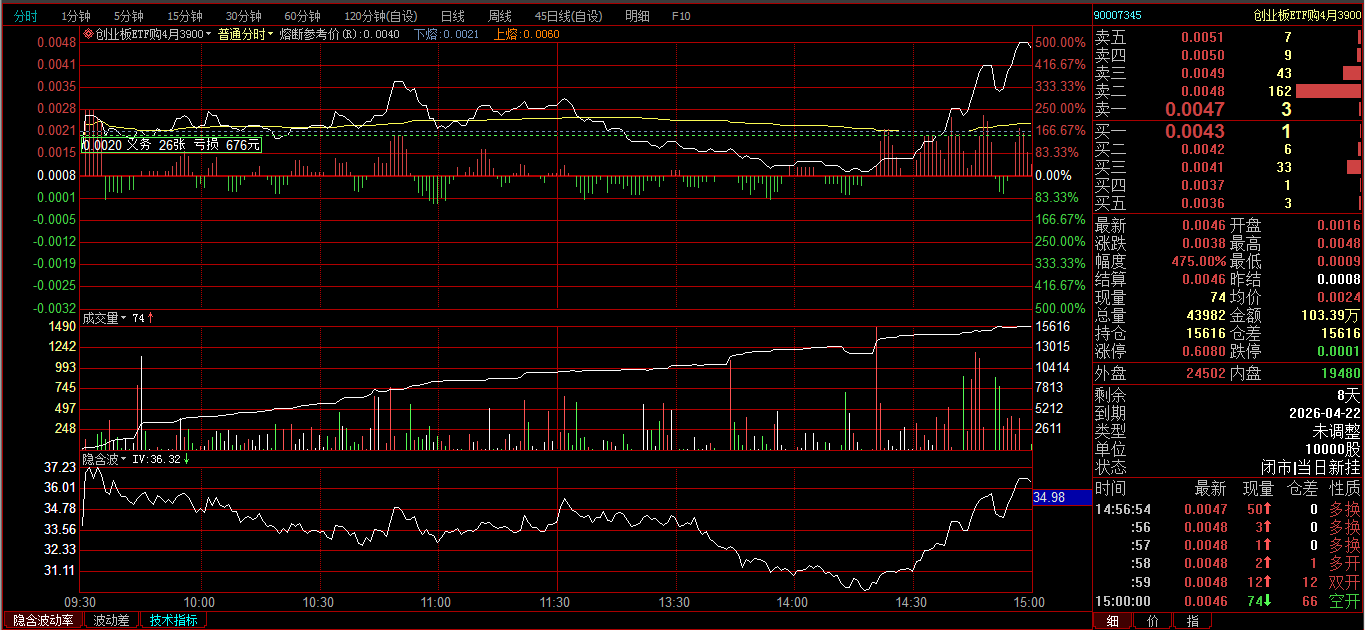This screenshot has height=630, width=1365.
Task: Click the 买一 bid price 0.0043
Action: [1195, 131]
